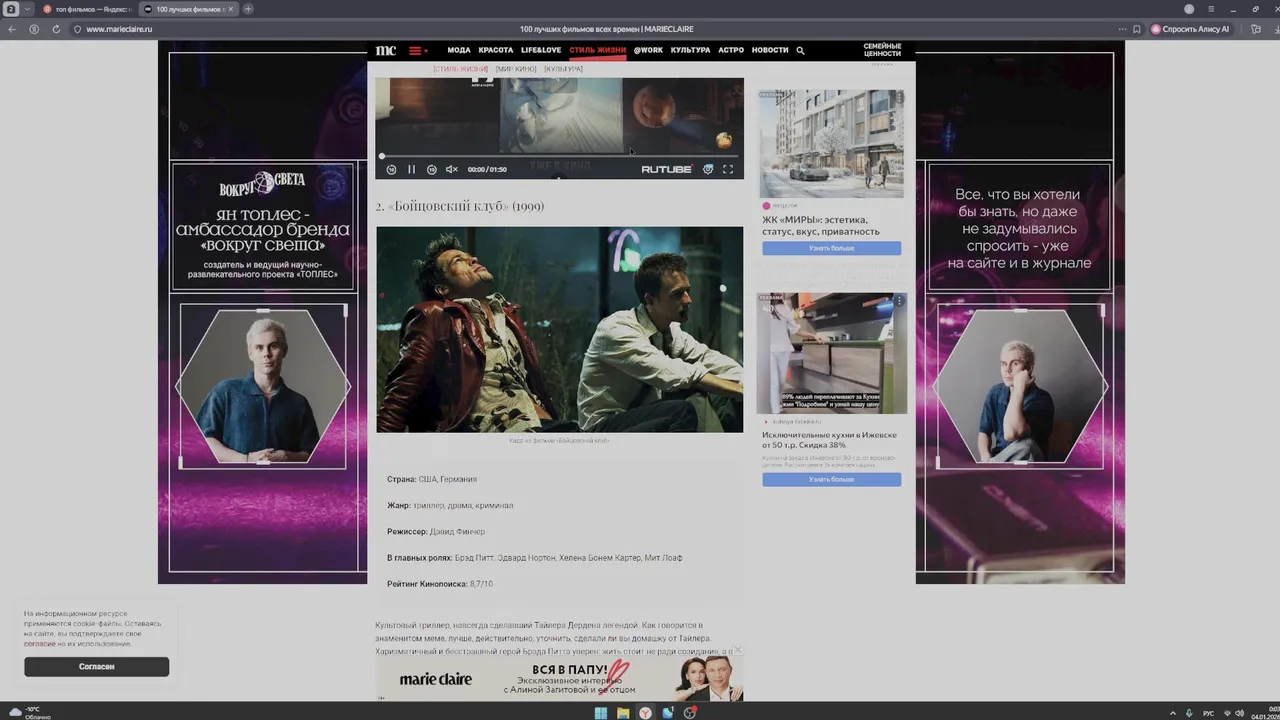The width and height of the screenshot is (1280, 720).
Task: Click the [МИР КИНО] breadcrumb
Action: point(516,69)
